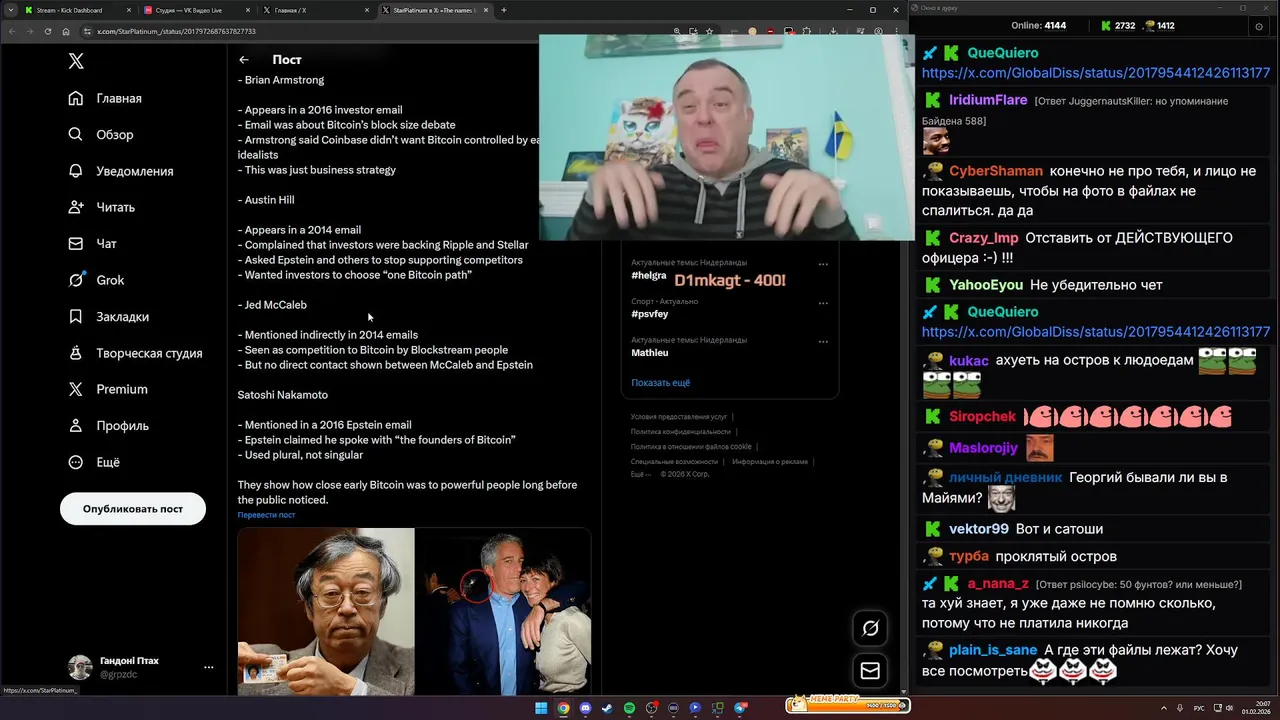Open Читать in the sidebar
The width and height of the screenshot is (1280, 720).
[103, 207]
